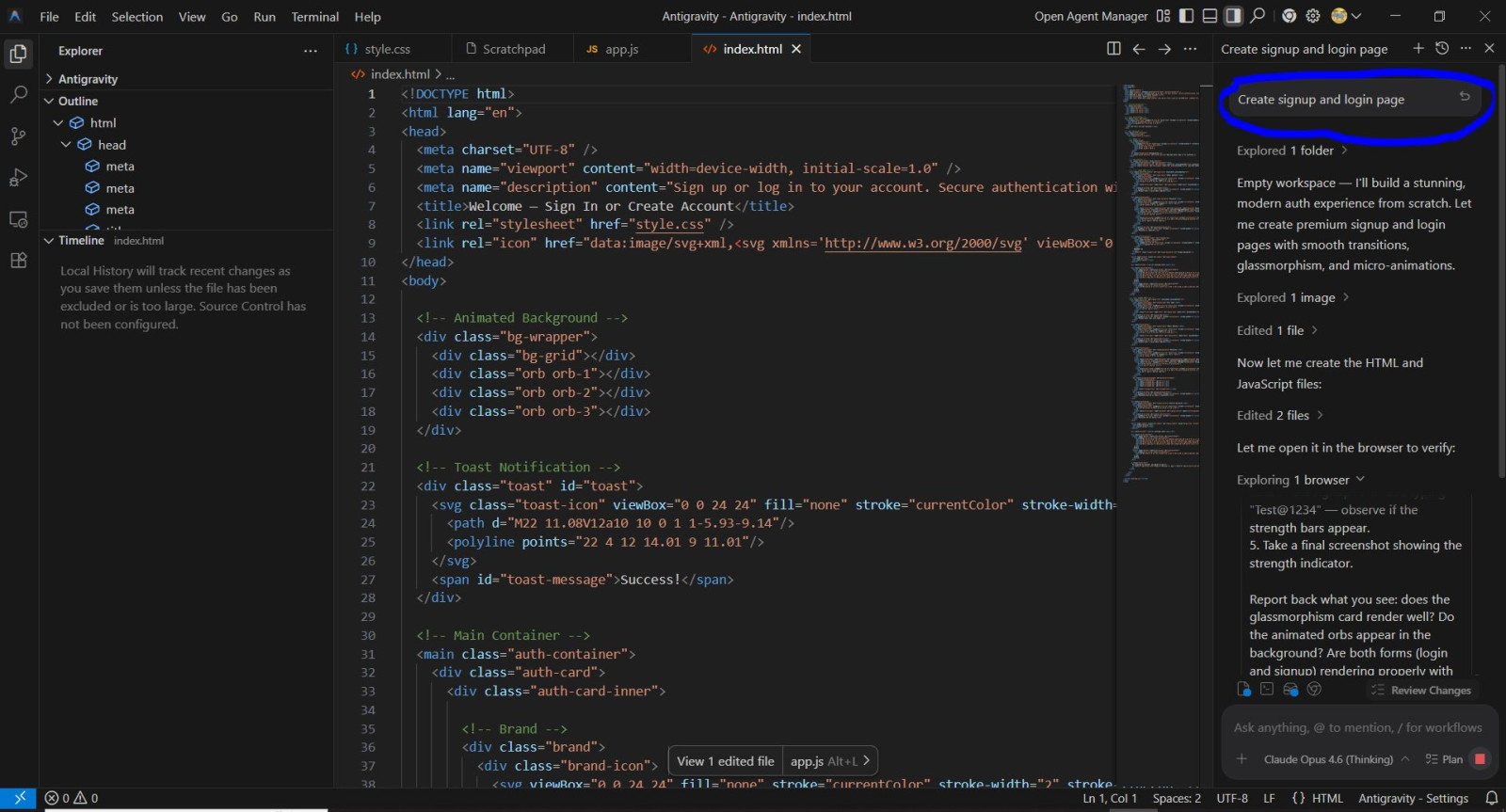Open the user profile avatar menu
This screenshot has height=812, width=1506.
coord(1346,16)
